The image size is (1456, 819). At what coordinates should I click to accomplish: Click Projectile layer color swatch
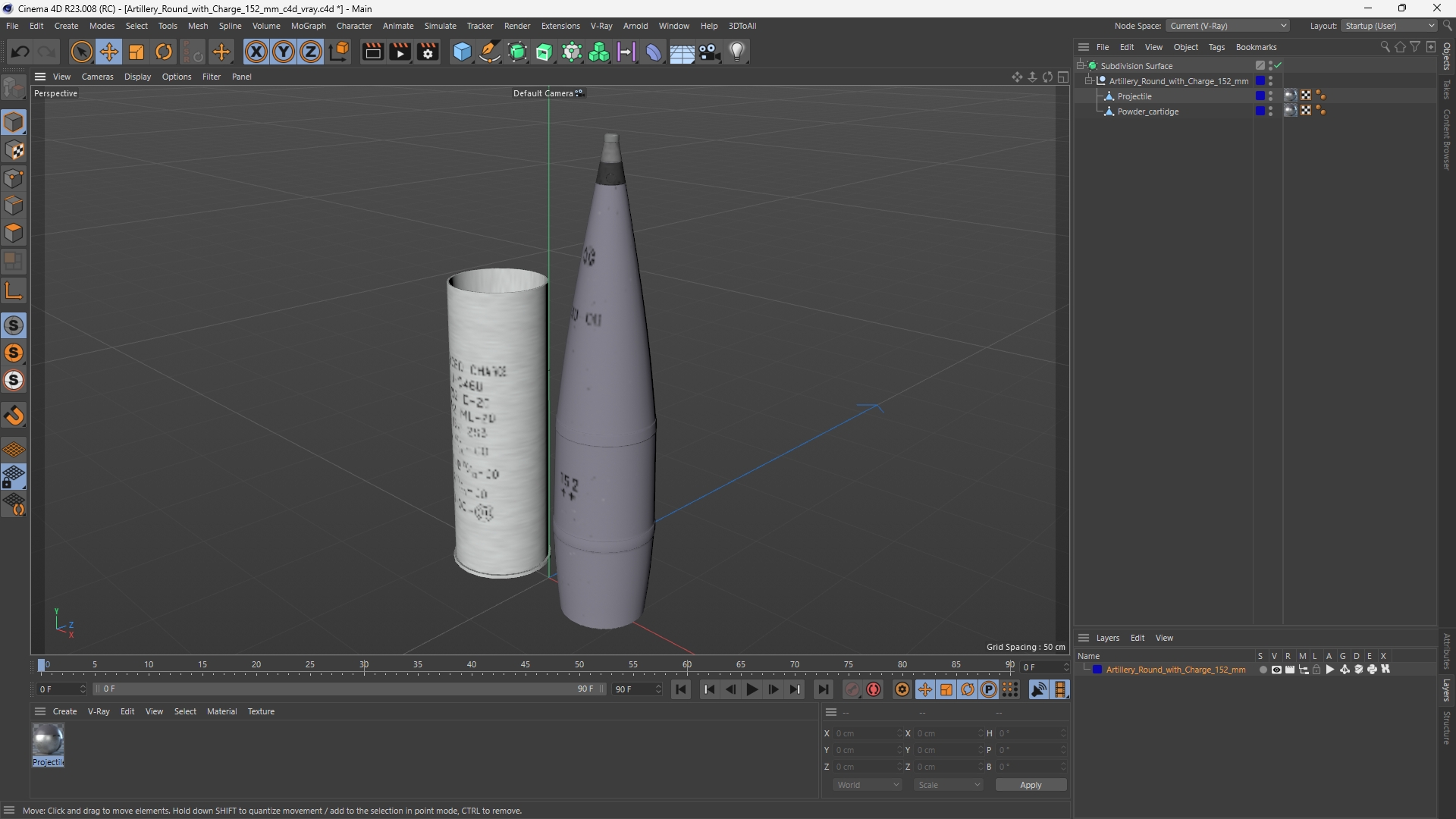pos(1260,96)
